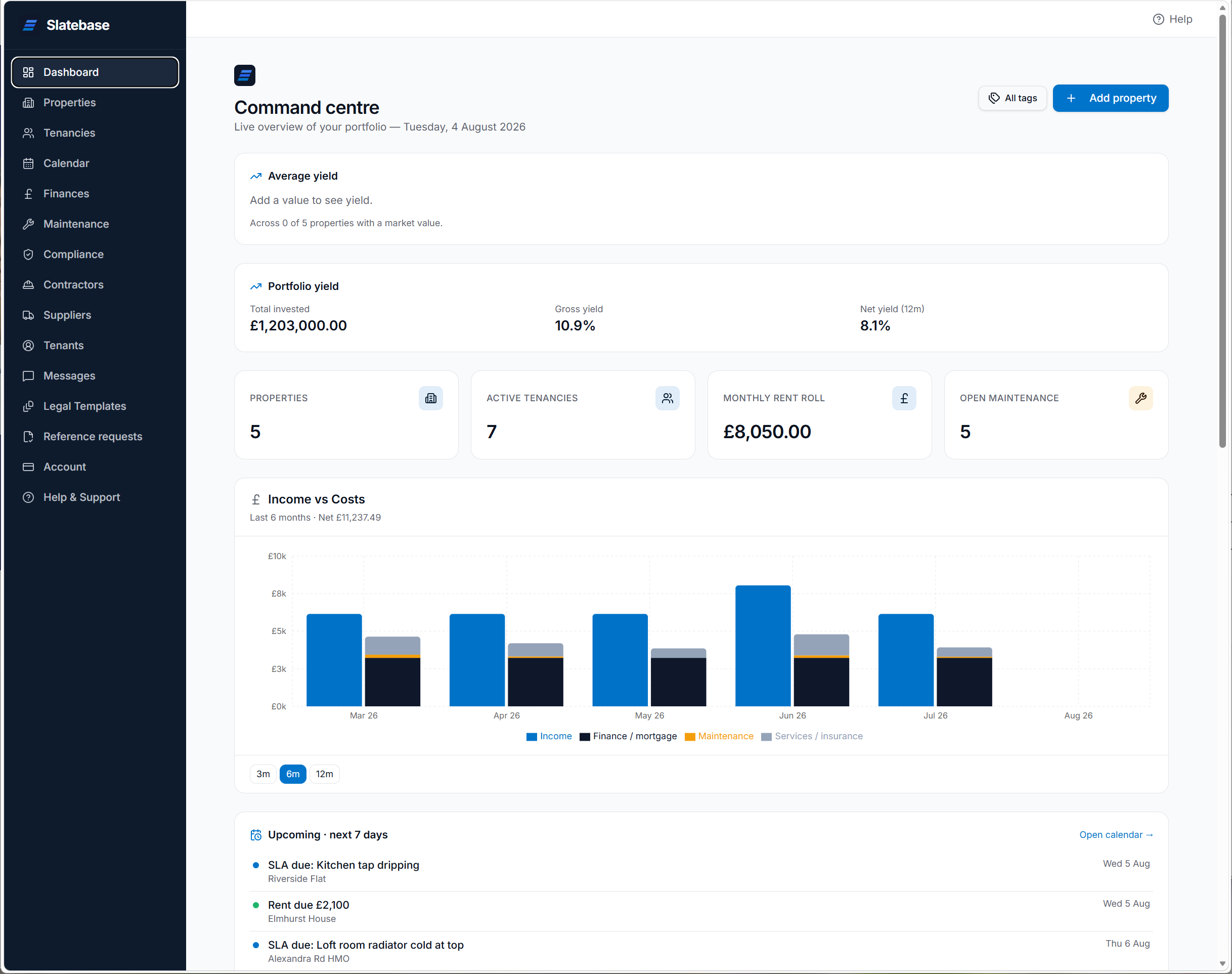Click the May 26 income bar
This screenshot has width=1232, height=974.
[x=620, y=660]
